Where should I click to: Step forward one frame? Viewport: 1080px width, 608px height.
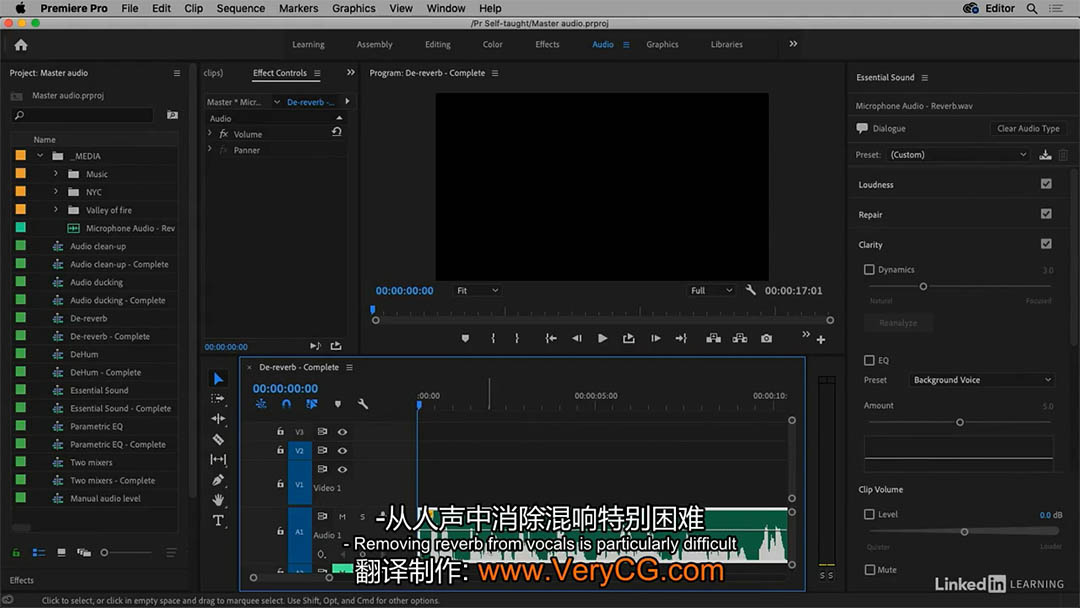tap(656, 339)
